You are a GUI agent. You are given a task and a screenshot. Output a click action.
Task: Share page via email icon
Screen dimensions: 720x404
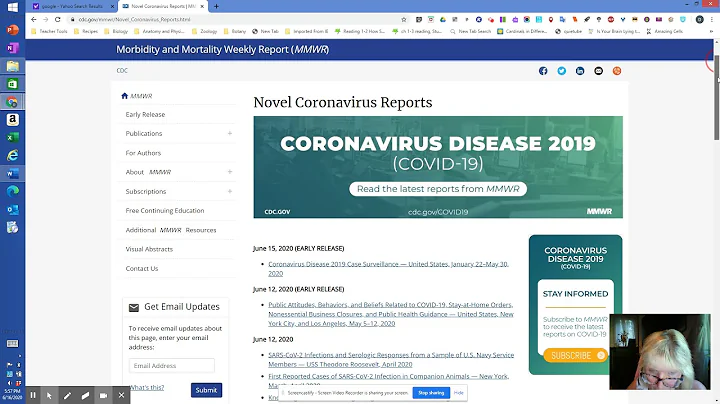[x=598, y=71]
